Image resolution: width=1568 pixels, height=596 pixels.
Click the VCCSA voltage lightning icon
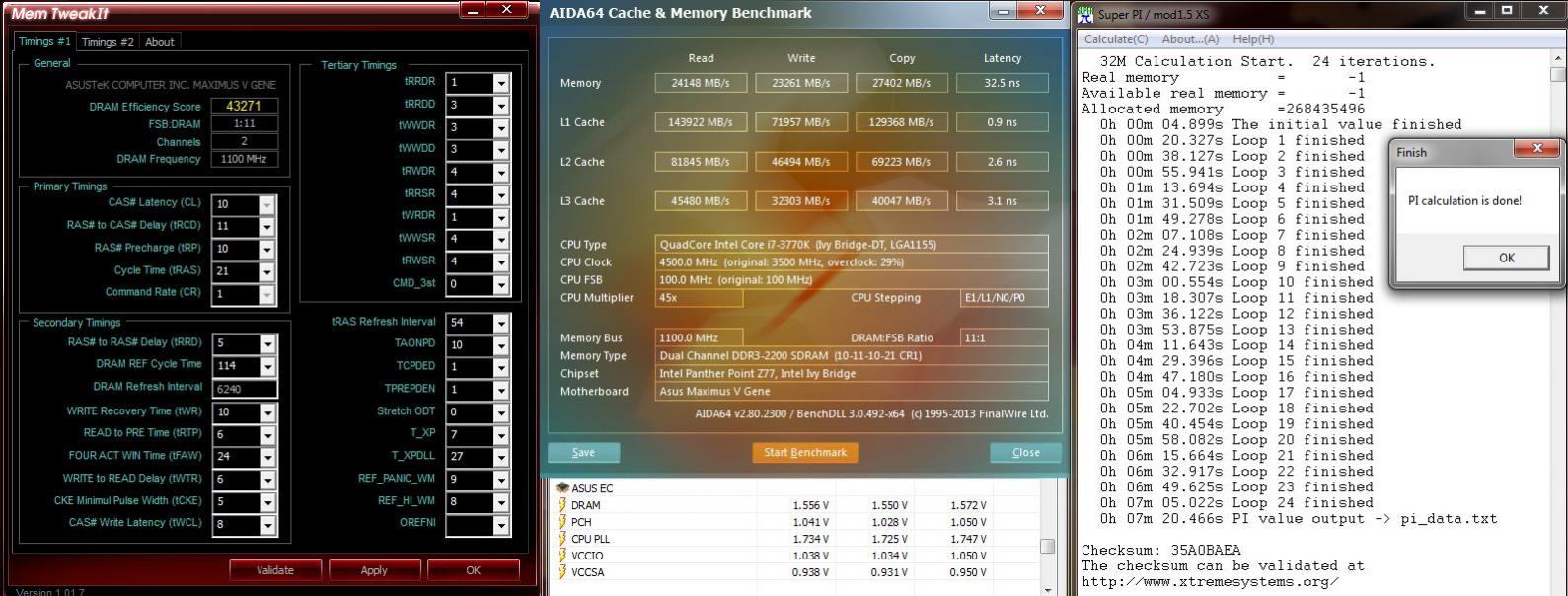pos(562,571)
